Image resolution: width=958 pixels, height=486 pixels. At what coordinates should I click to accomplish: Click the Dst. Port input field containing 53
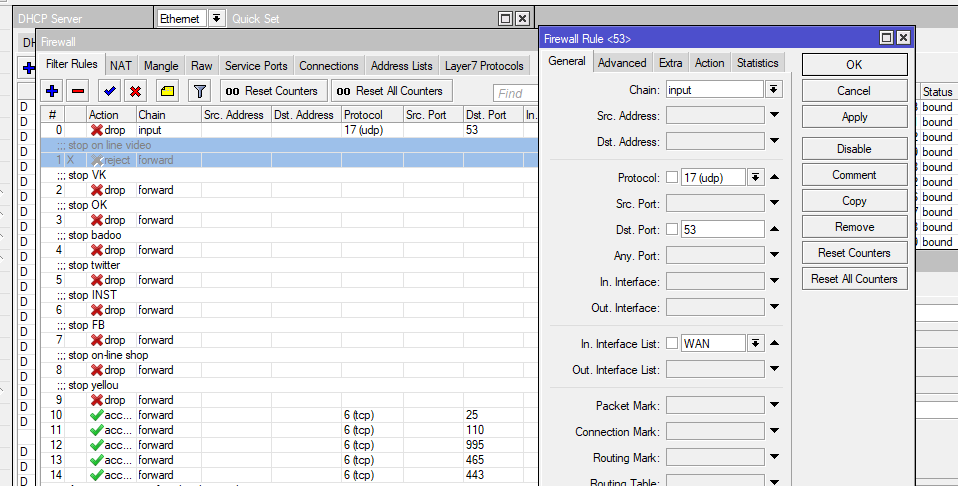pos(722,229)
